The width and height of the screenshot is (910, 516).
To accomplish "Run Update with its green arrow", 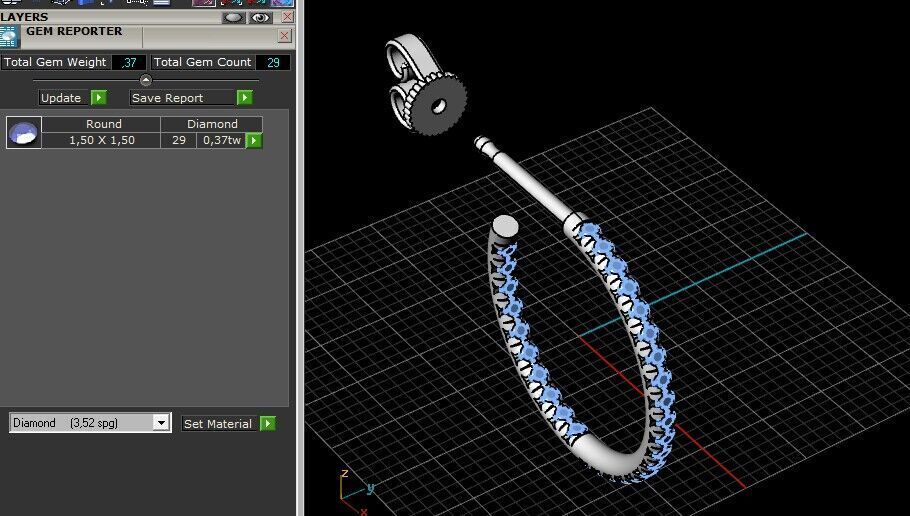I will pos(99,98).
